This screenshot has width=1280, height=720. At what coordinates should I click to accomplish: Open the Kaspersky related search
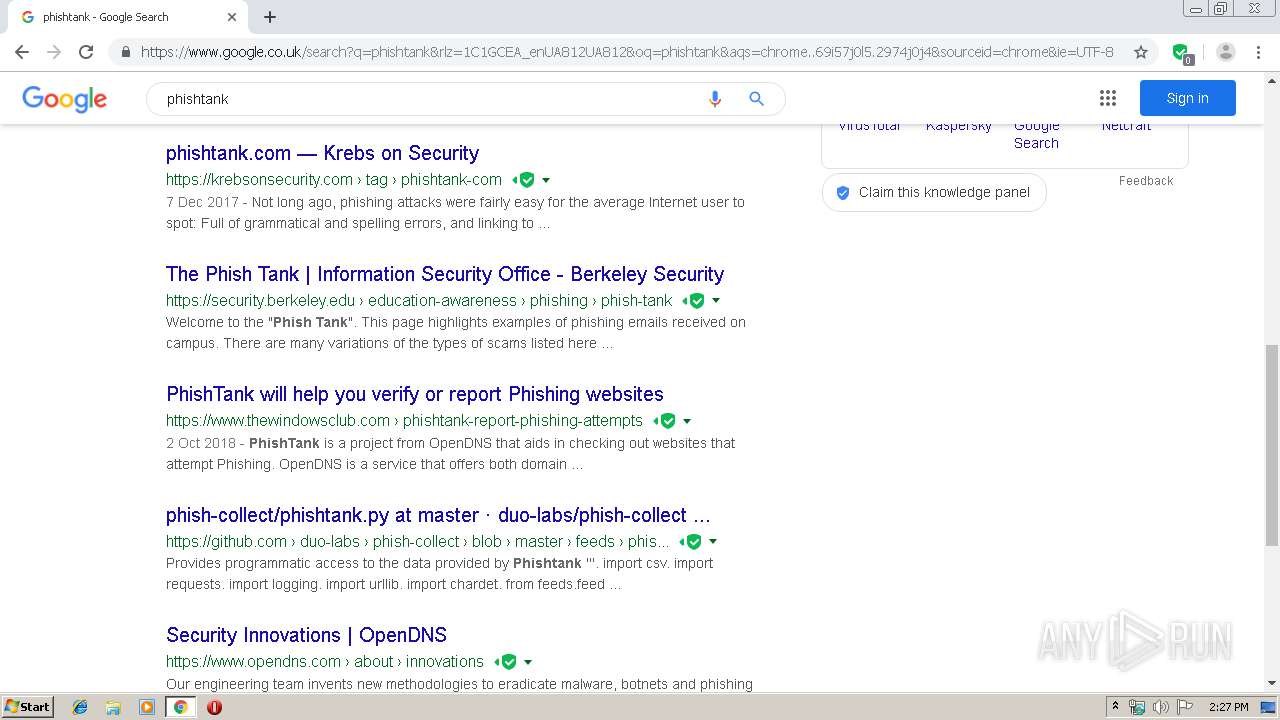[x=958, y=126]
